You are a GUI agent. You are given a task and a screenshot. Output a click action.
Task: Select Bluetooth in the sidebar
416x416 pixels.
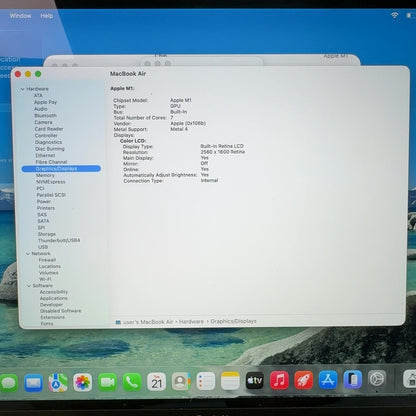[x=45, y=115]
